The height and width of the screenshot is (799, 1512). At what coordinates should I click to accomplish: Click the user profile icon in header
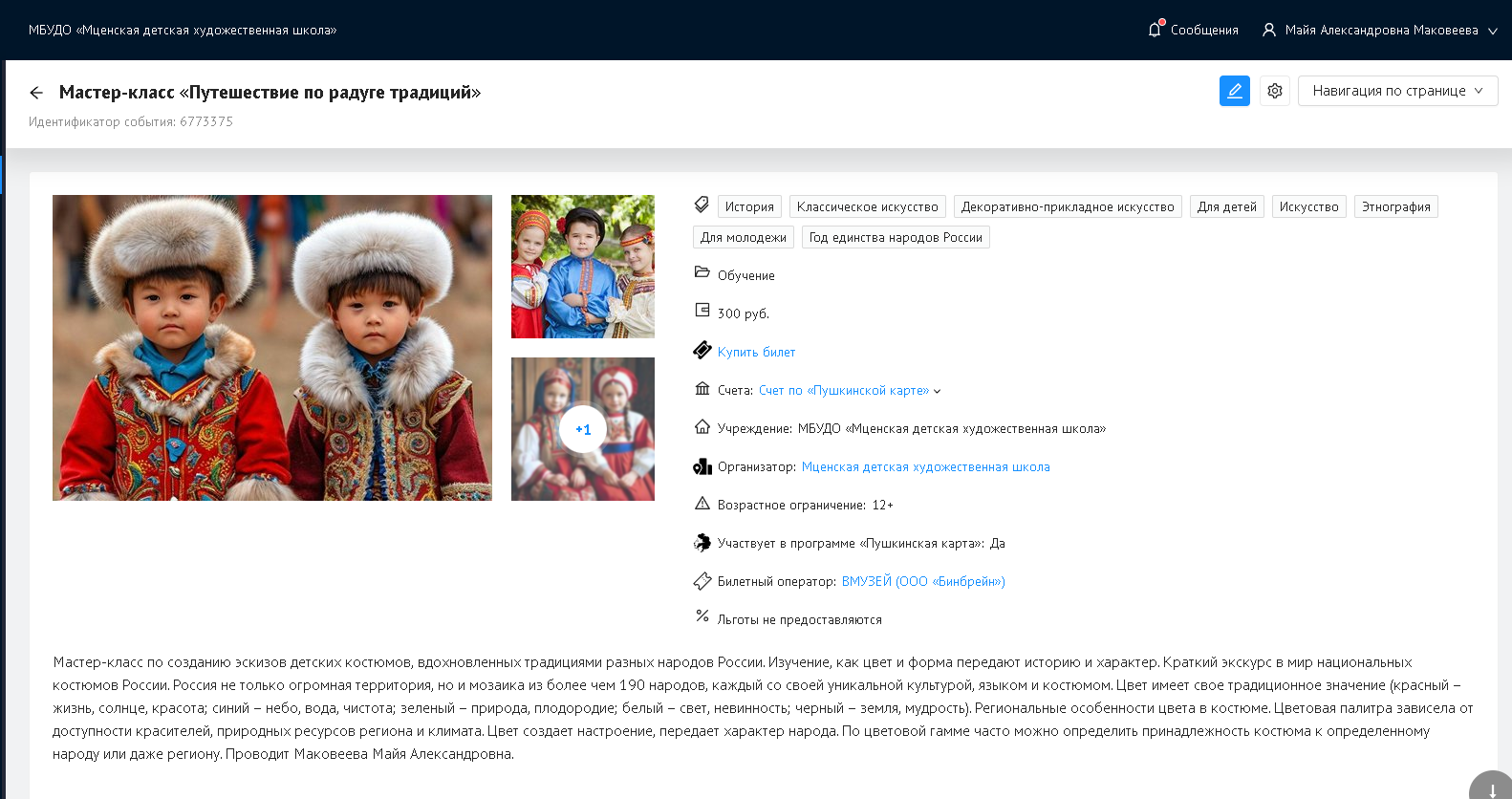coord(1268,30)
